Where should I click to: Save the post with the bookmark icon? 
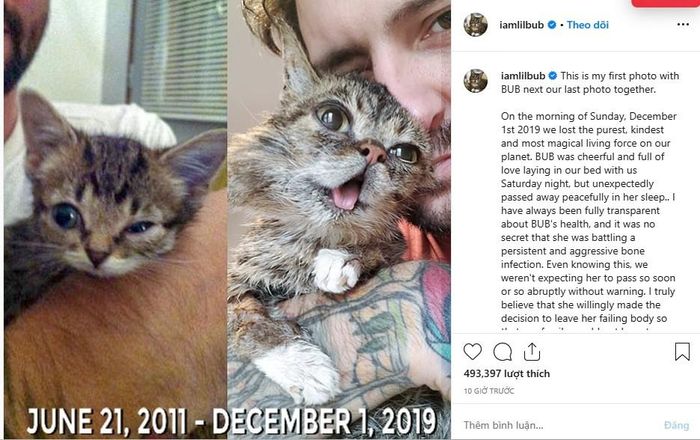click(682, 352)
